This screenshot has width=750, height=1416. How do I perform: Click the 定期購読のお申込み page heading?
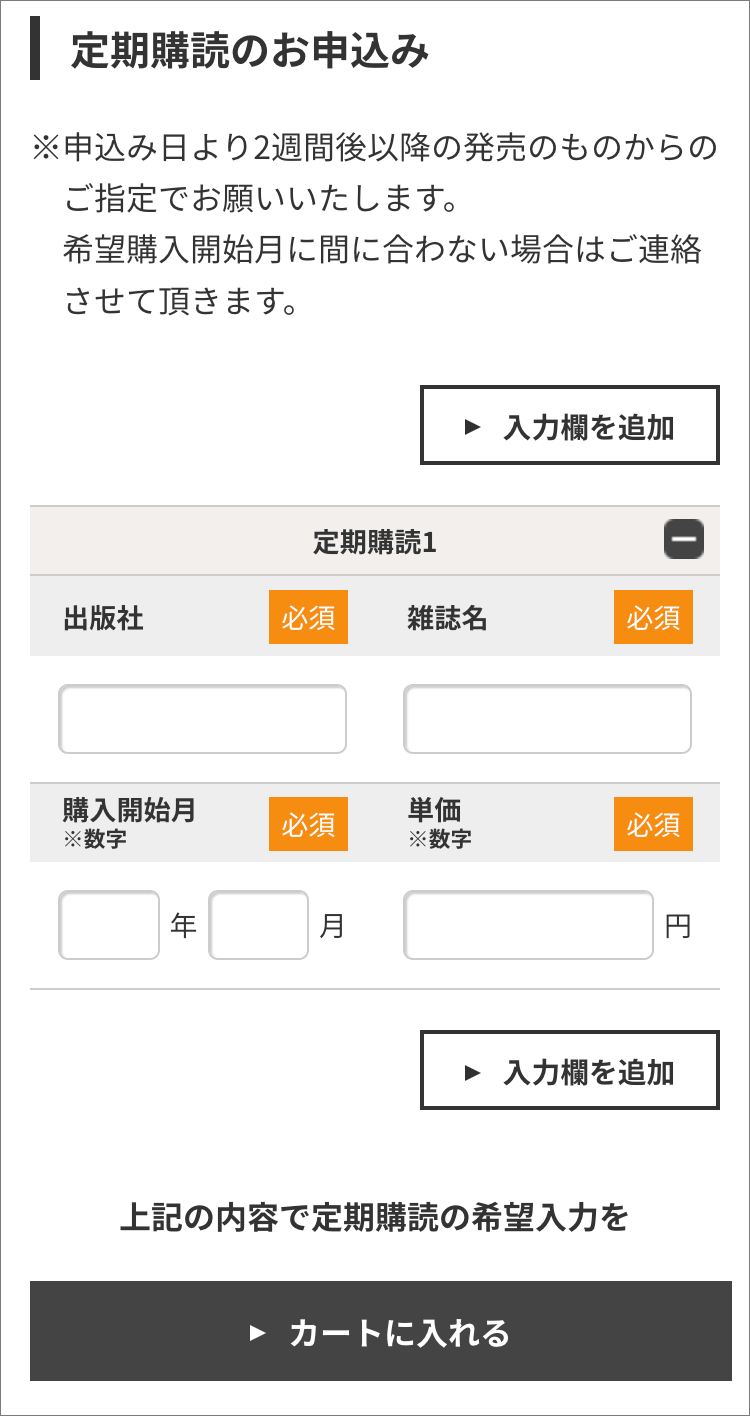[250, 51]
